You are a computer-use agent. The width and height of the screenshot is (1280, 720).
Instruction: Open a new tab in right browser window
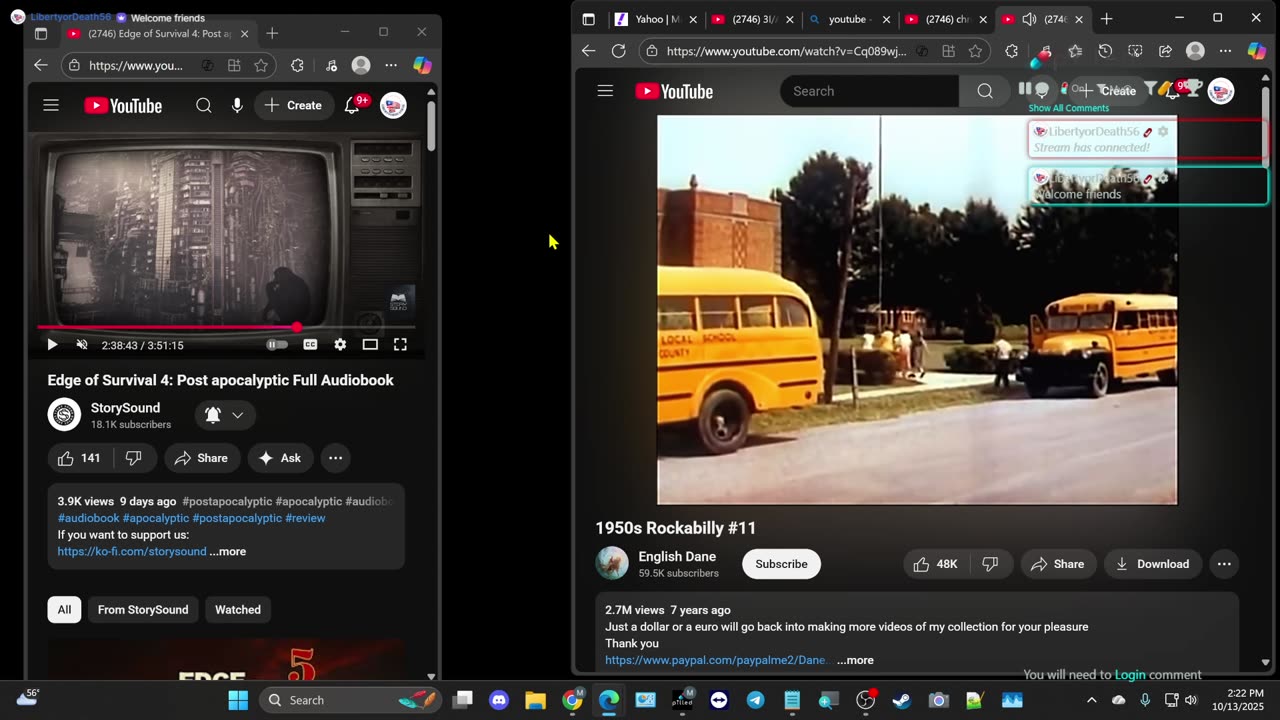pos(1106,19)
